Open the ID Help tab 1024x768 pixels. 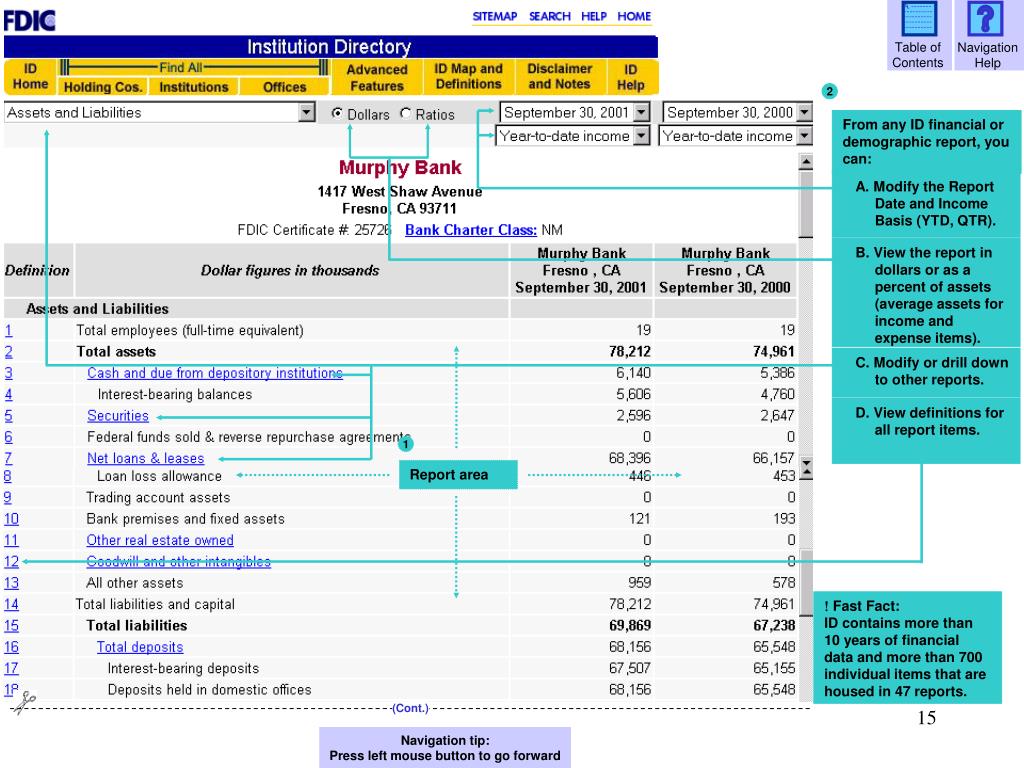click(x=630, y=76)
